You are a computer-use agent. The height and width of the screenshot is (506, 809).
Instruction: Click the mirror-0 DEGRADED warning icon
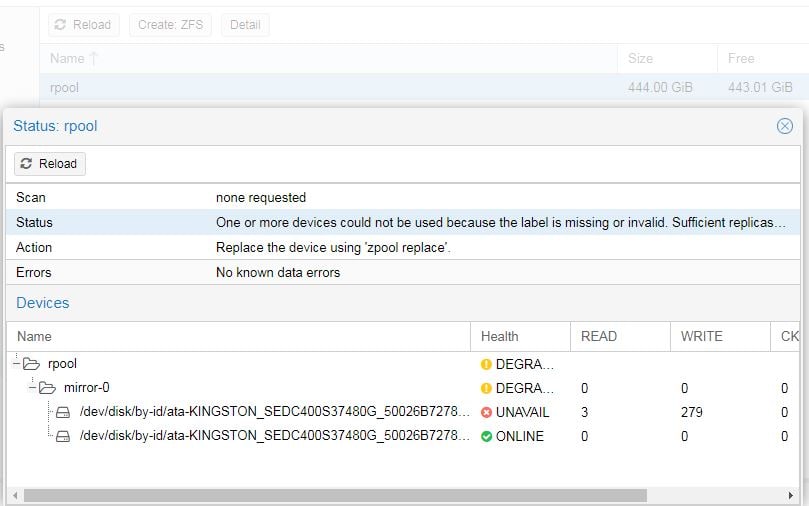coord(486,388)
